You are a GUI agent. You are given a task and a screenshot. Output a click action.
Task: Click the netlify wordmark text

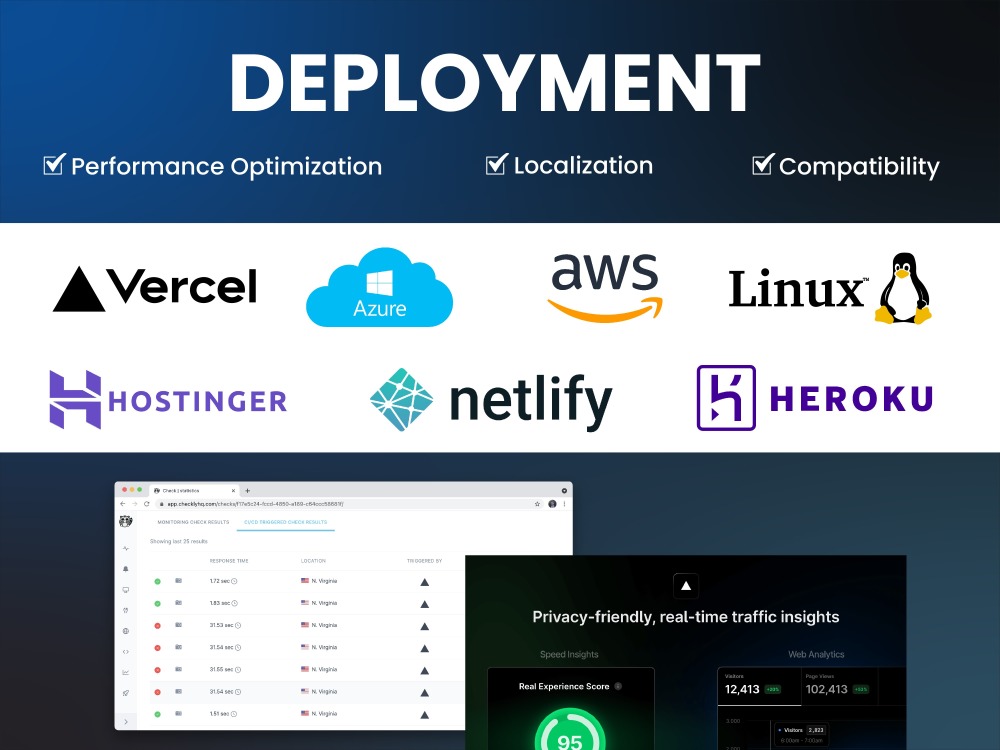[x=531, y=402]
